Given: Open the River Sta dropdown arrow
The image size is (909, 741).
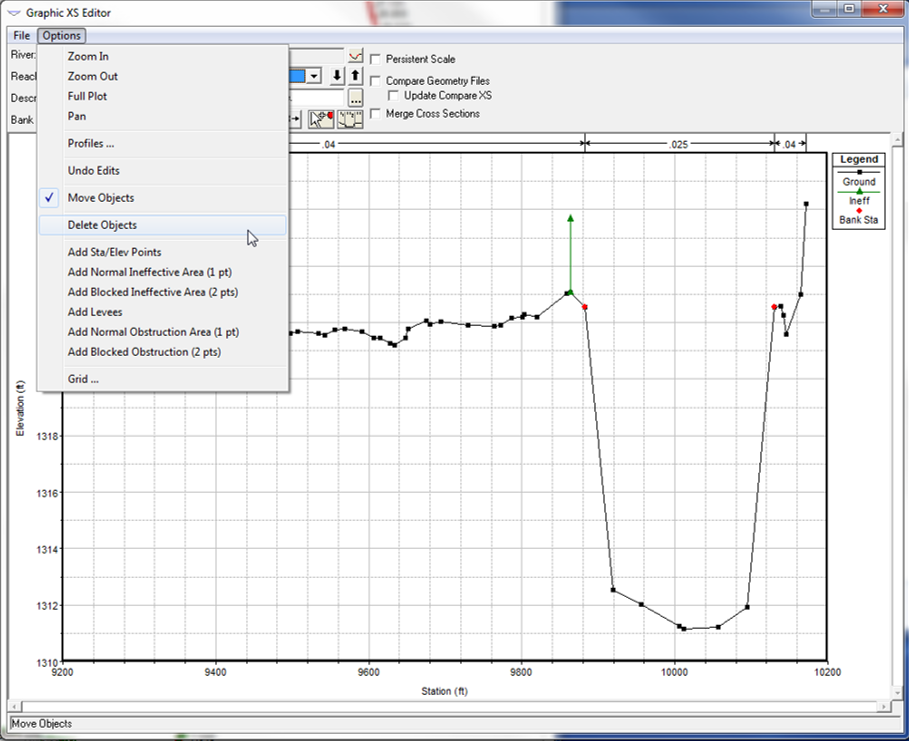Looking at the screenshot, I should (314, 76).
